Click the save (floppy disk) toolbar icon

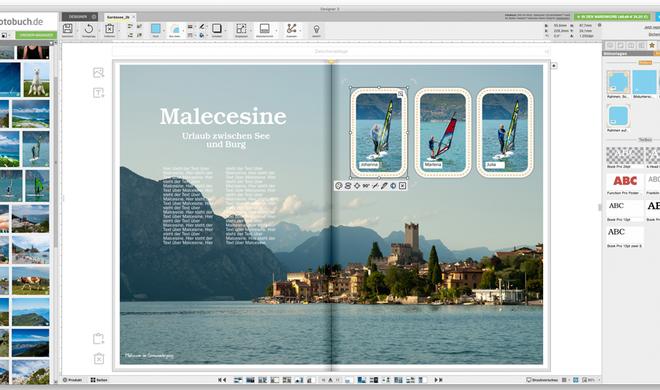tap(68, 29)
